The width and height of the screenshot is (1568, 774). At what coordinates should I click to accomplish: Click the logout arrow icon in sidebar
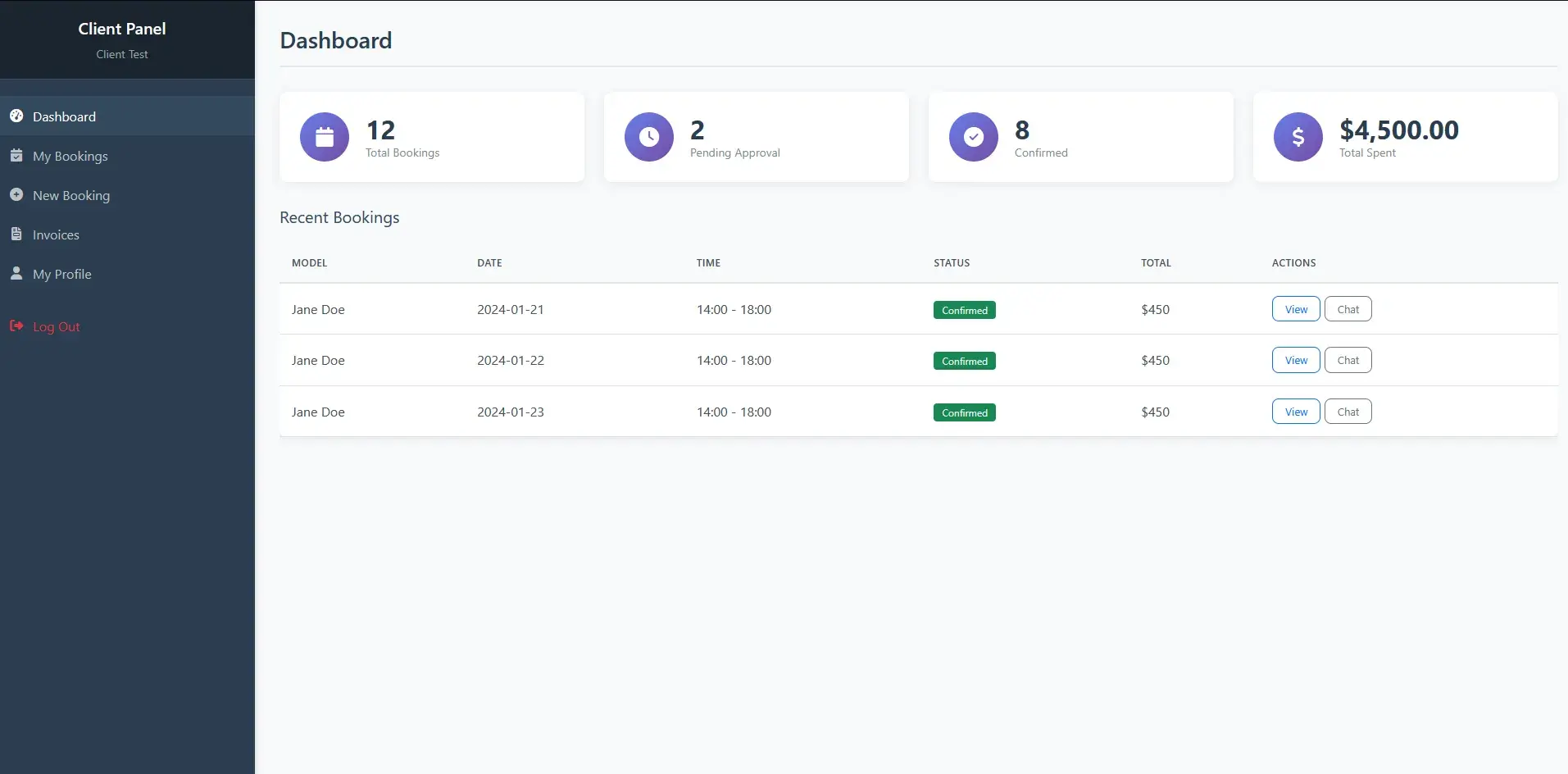click(x=16, y=326)
